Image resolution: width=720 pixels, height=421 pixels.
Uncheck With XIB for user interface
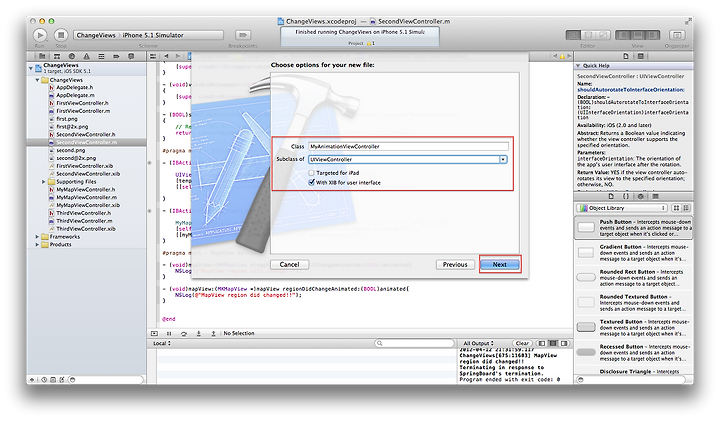click(312, 182)
